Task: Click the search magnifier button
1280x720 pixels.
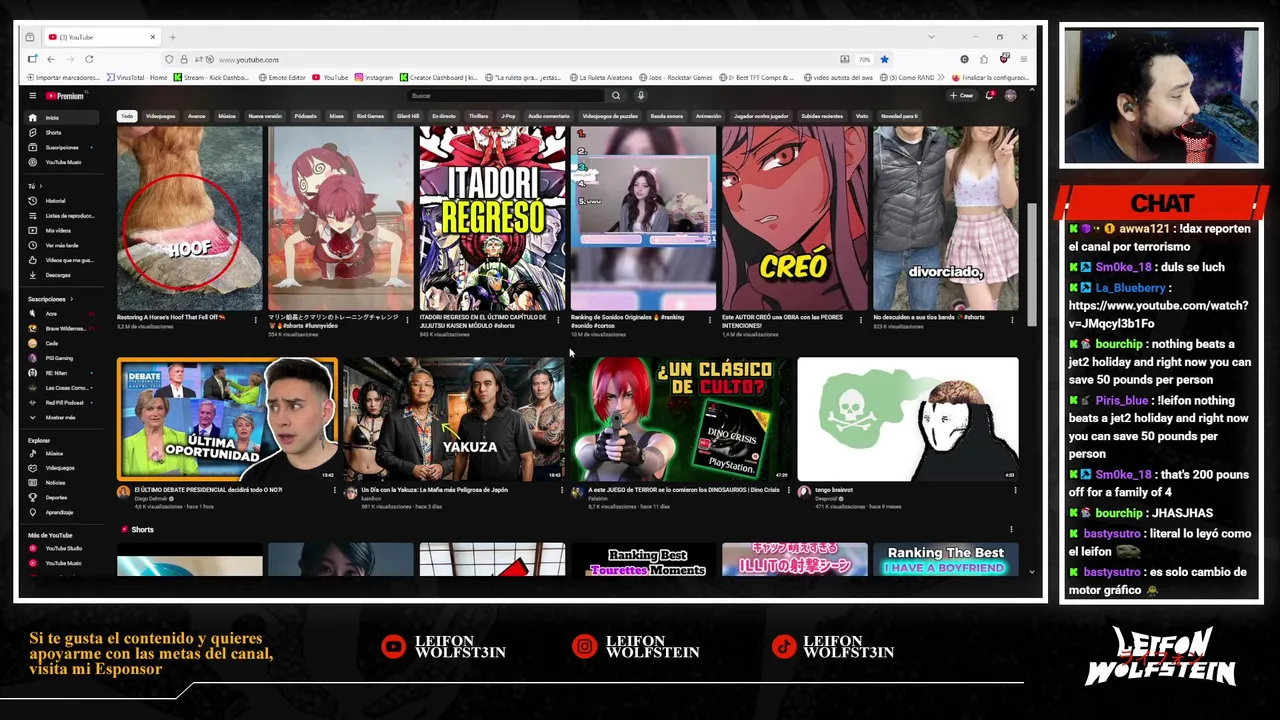Action: (x=616, y=96)
